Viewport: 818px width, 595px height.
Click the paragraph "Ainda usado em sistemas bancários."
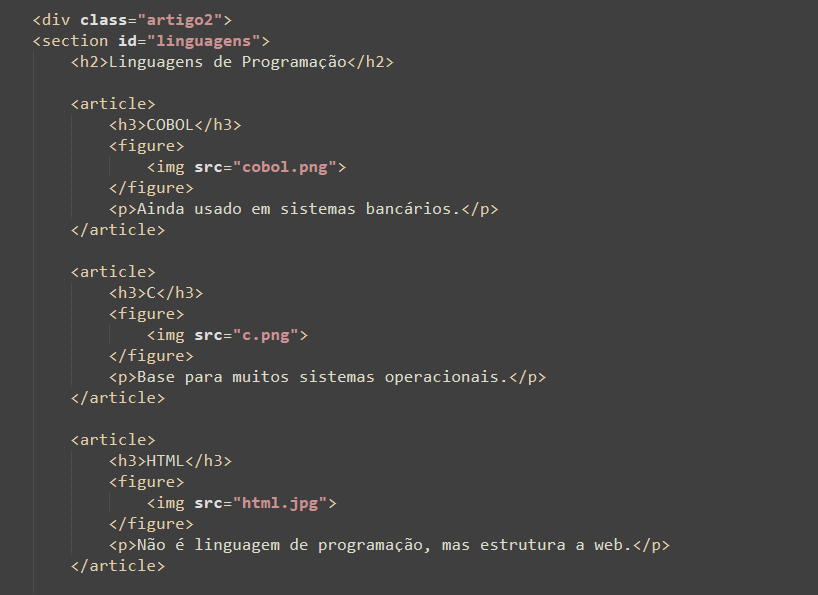294,209
